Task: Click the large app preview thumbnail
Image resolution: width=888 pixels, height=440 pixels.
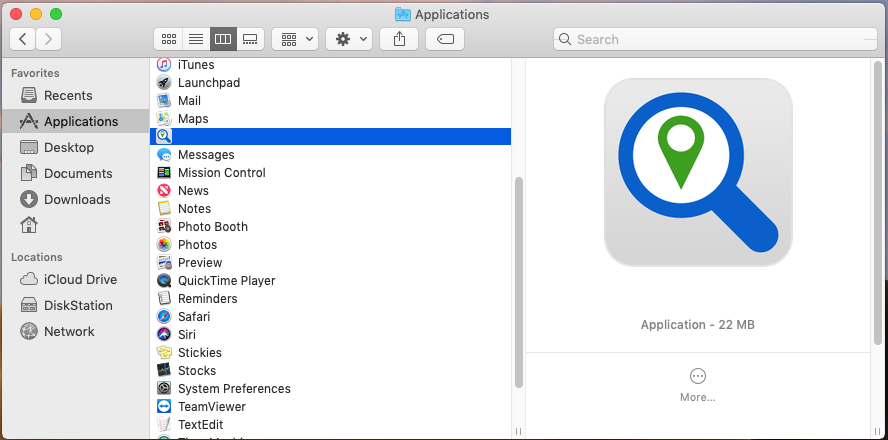Action: pos(698,173)
